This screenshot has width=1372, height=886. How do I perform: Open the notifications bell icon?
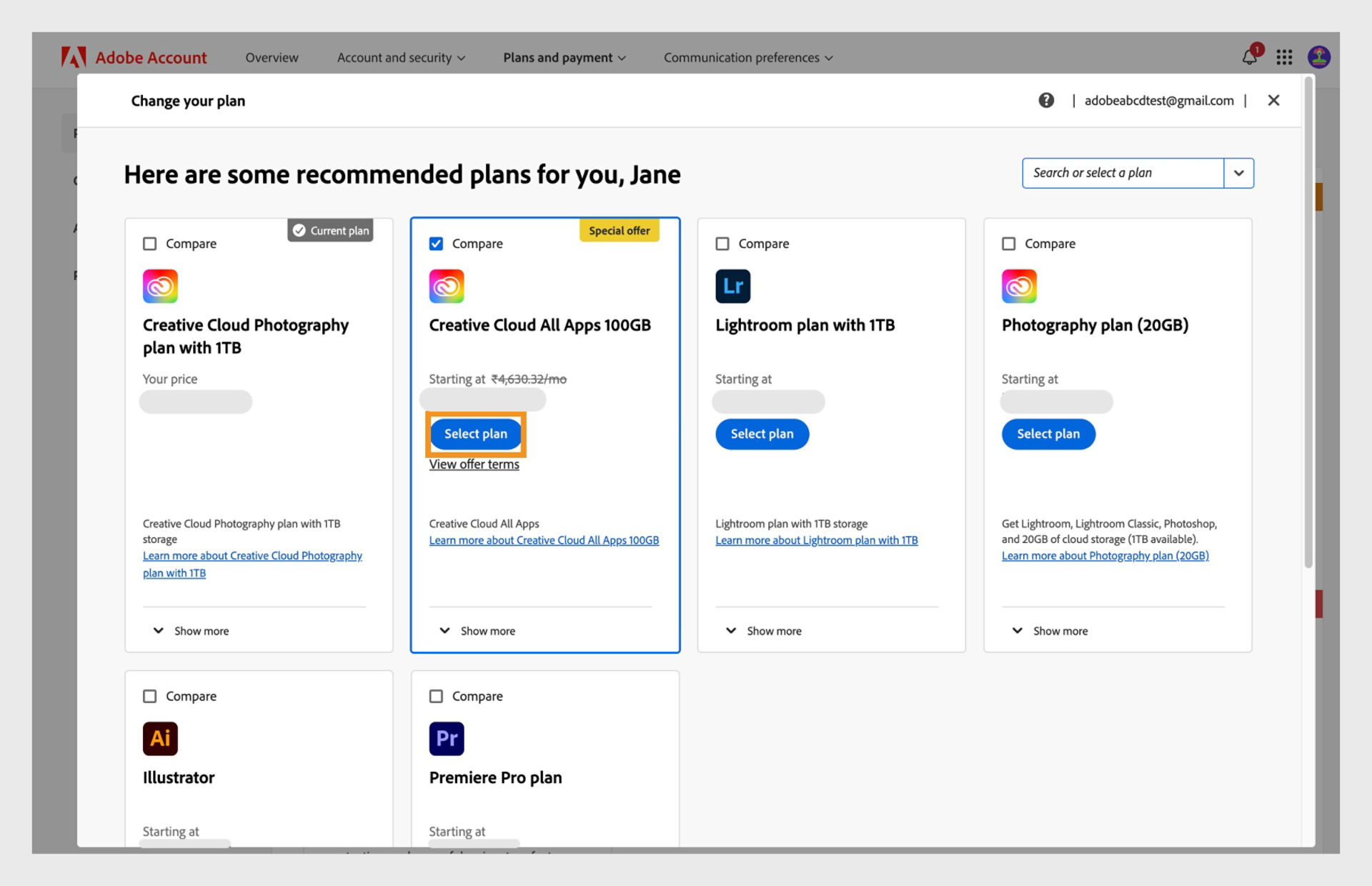pyautogui.click(x=1249, y=57)
